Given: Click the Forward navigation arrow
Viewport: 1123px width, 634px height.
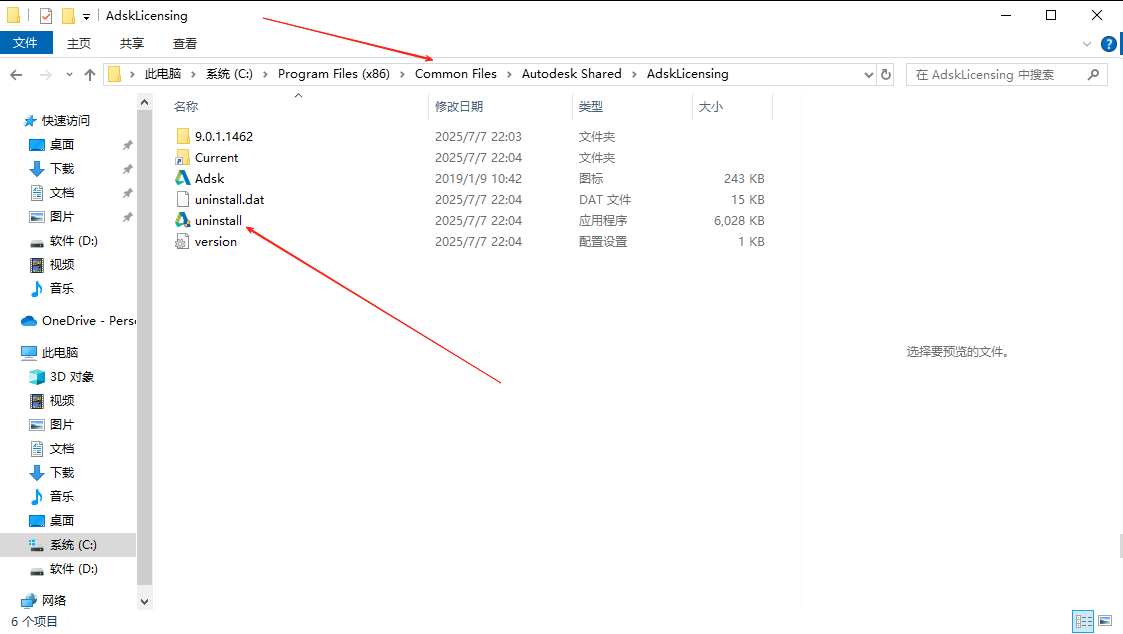Looking at the screenshot, I should 45,75.
